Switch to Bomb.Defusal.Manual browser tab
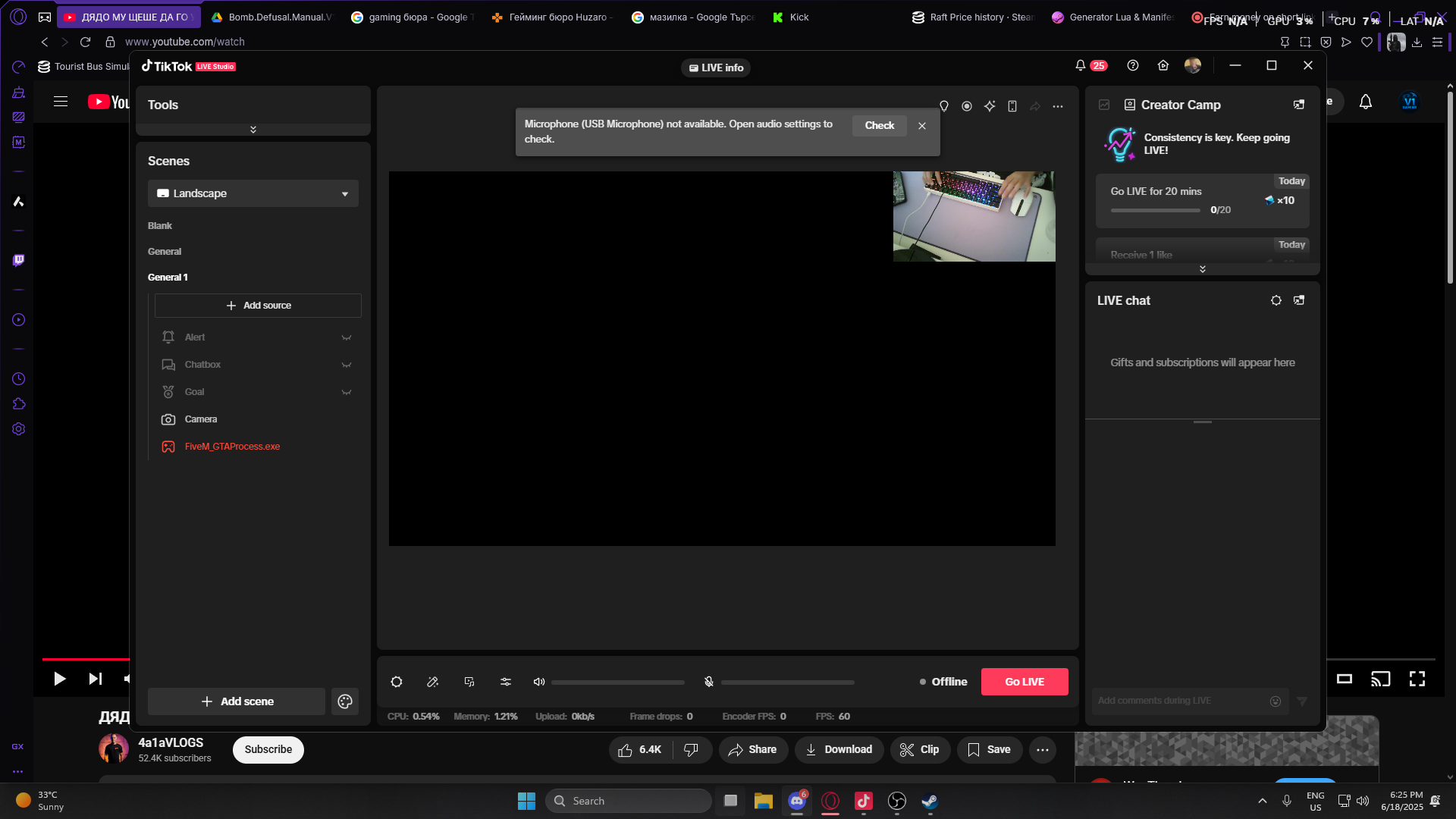 click(271, 17)
